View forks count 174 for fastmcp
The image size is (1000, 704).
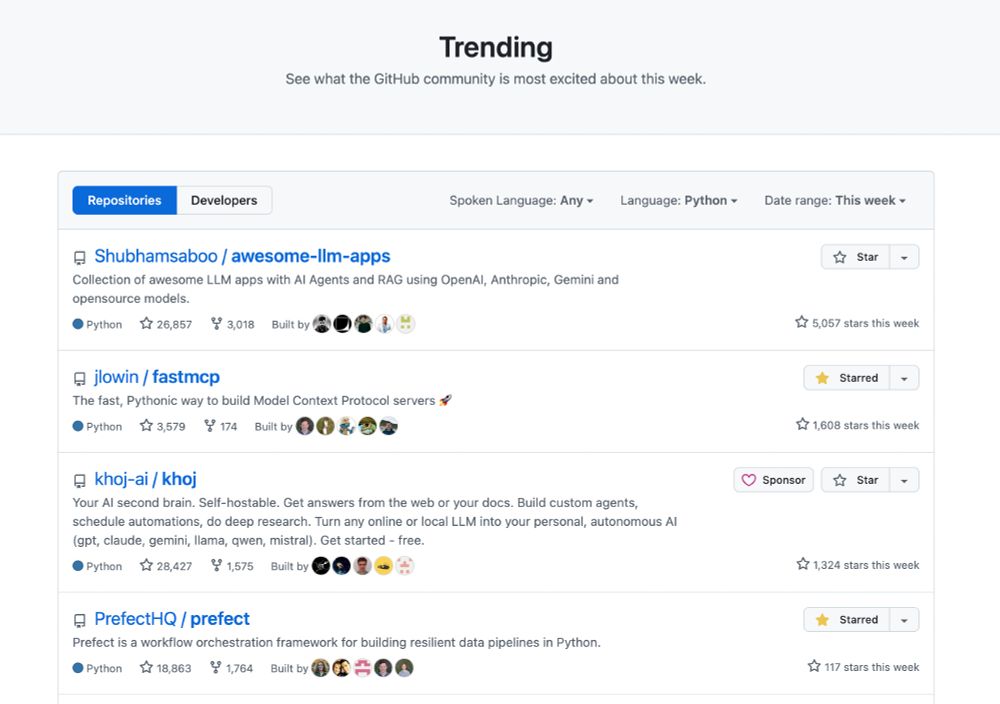pos(221,426)
